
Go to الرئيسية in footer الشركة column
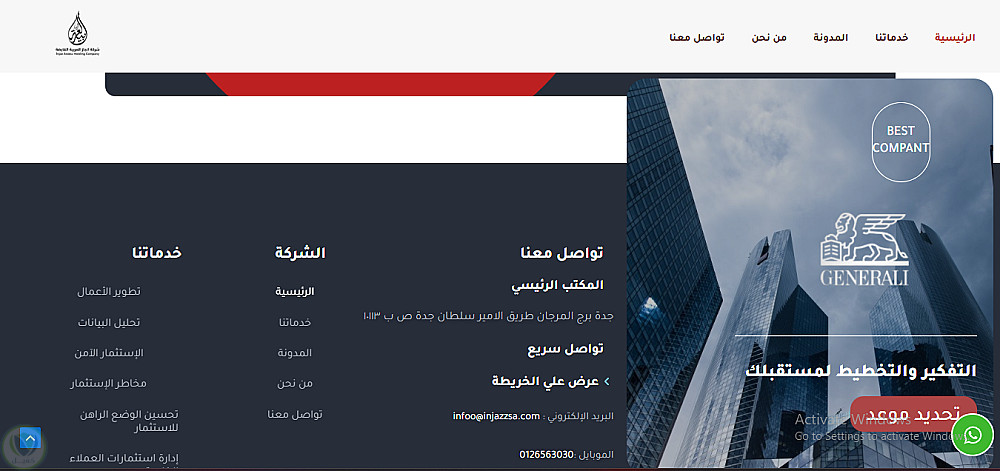(295, 291)
